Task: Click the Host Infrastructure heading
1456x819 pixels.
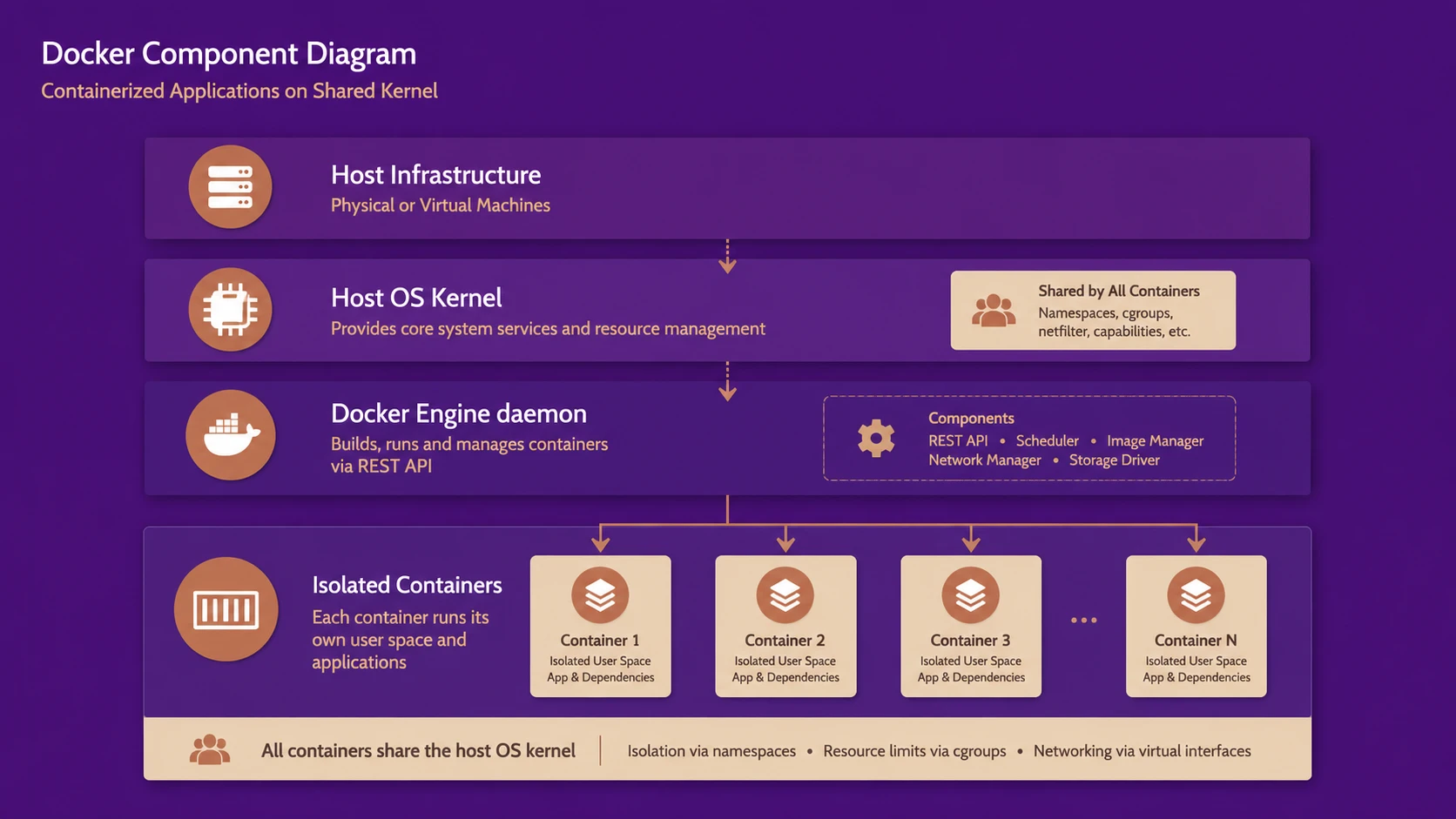Action: [436, 175]
